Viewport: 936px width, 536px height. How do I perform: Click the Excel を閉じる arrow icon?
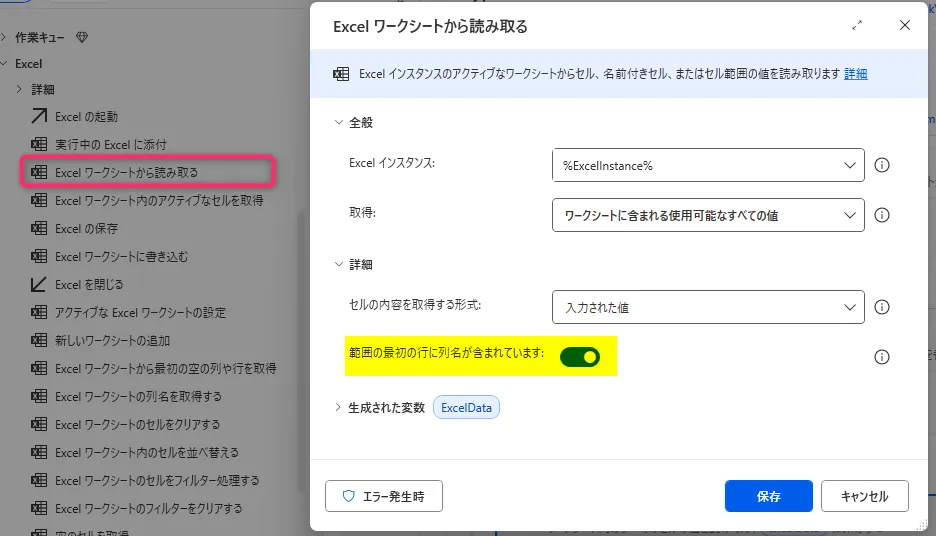[40, 285]
